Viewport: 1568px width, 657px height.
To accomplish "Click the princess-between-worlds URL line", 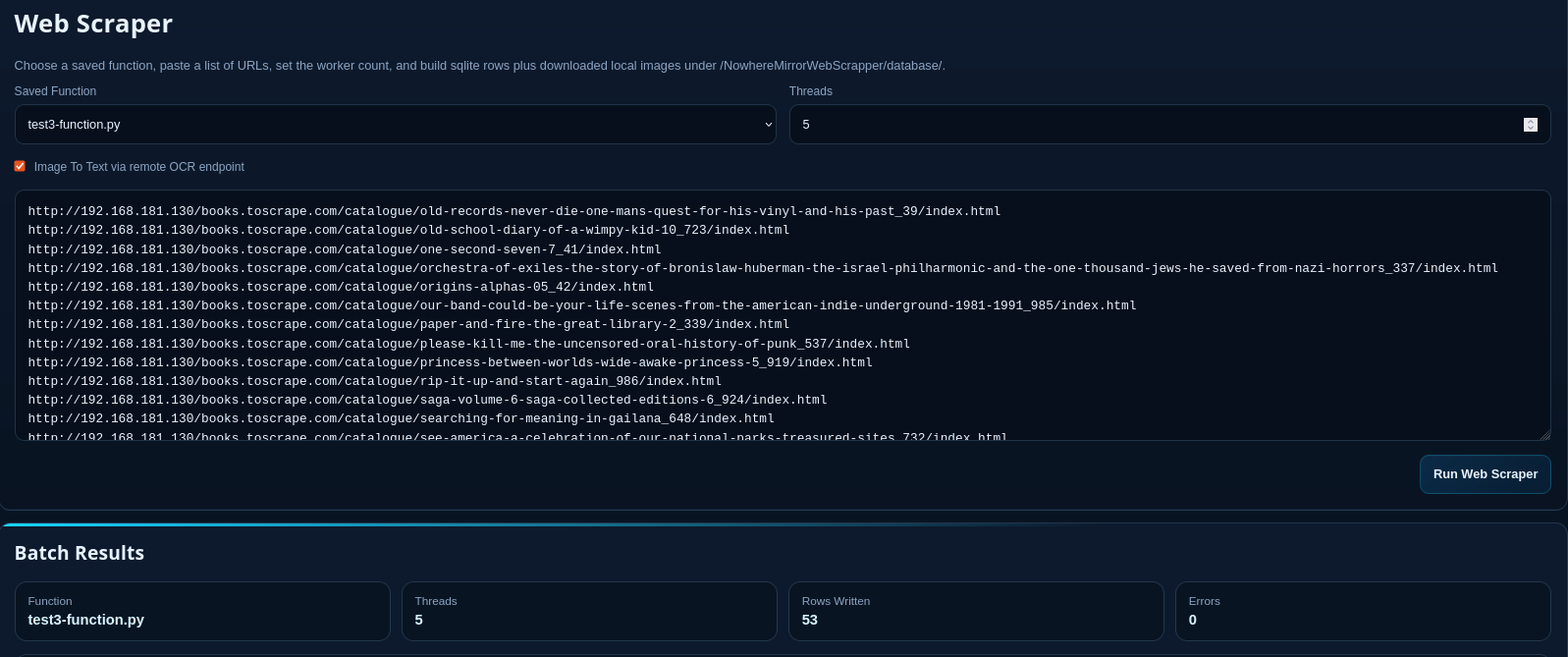I will pos(450,362).
